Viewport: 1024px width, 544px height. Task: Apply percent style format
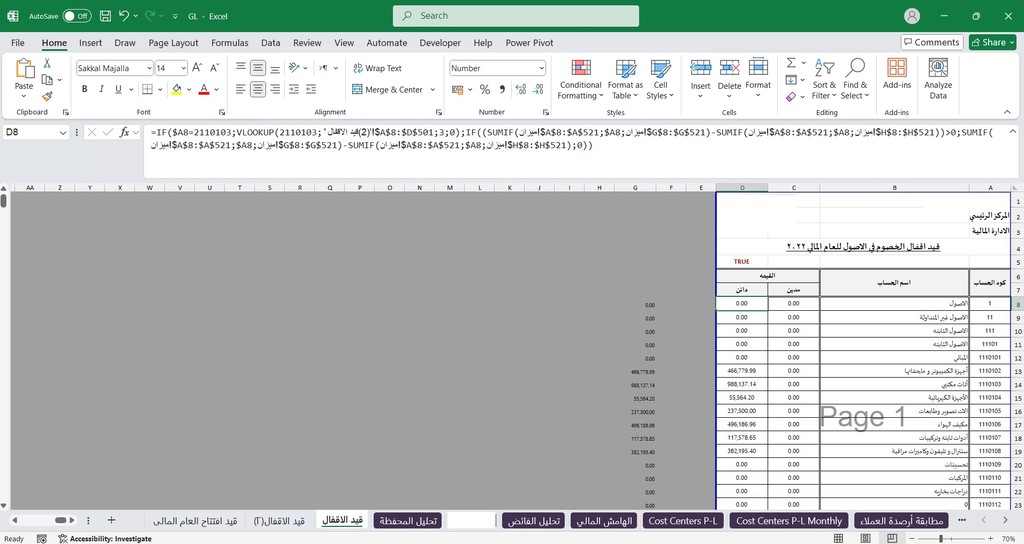pyautogui.click(x=485, y=89)
